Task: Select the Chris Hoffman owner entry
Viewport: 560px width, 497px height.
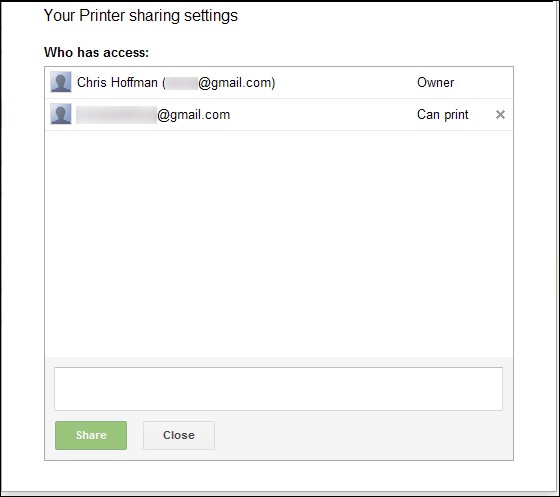Action: pos(279,82)
